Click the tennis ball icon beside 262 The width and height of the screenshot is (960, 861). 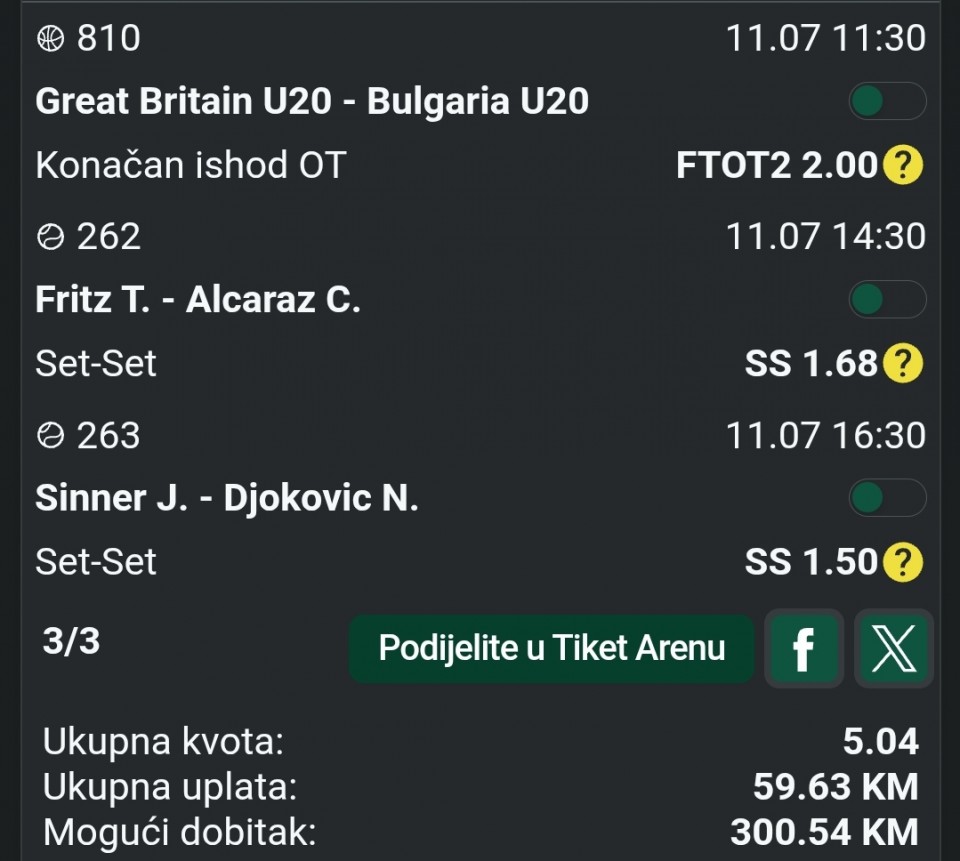click(x=50, y=237)
